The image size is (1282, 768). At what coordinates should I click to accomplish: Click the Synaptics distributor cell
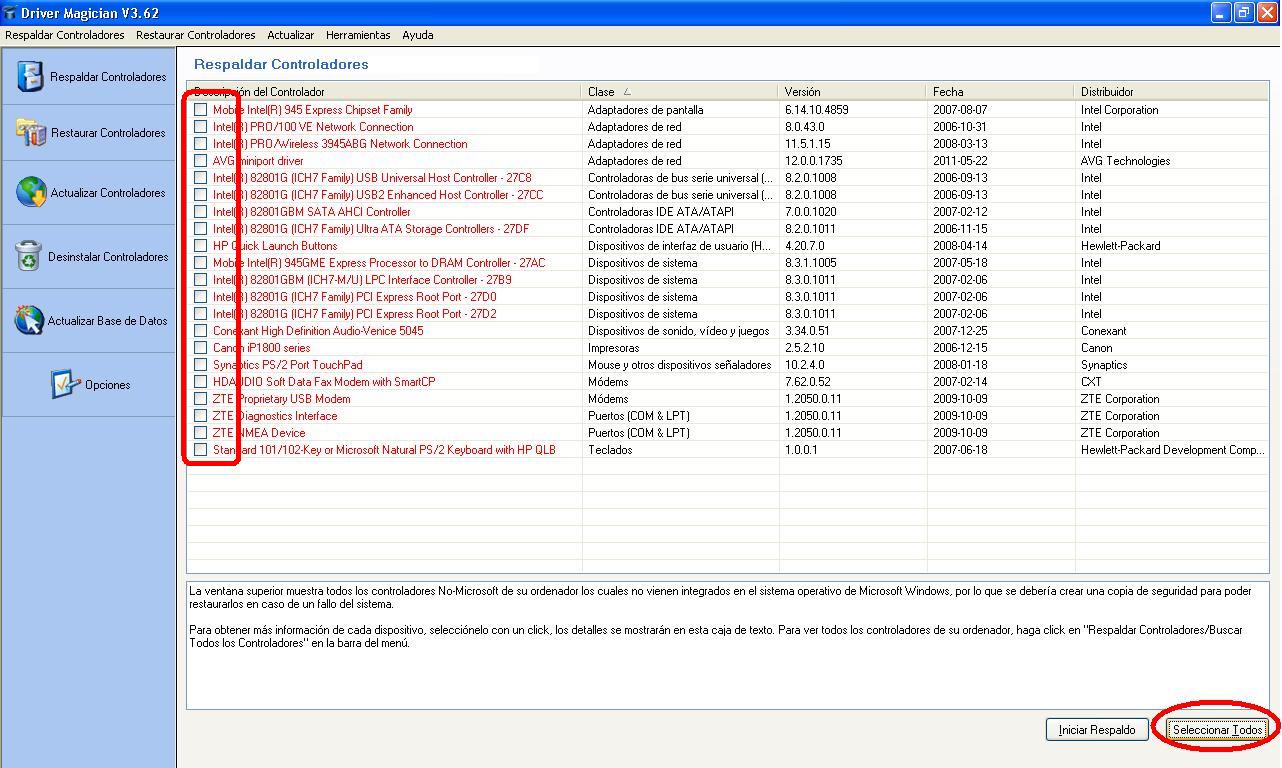(x=1103, y=365)
